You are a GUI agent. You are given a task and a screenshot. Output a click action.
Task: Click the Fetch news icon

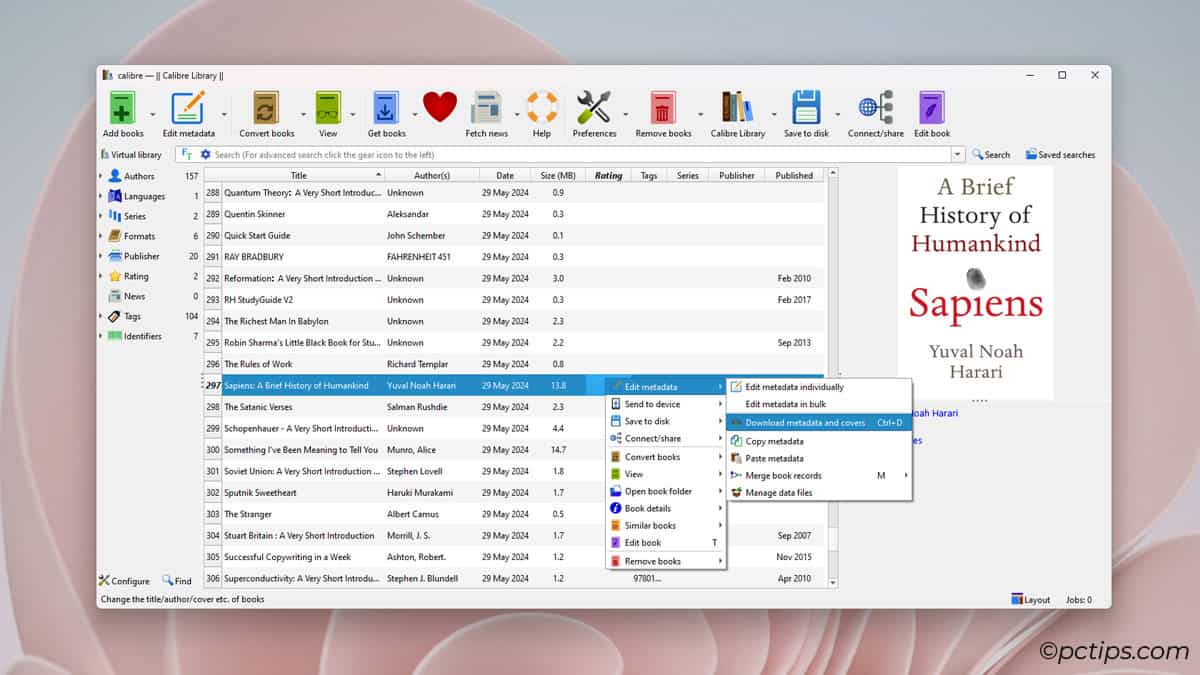(486, 108)
